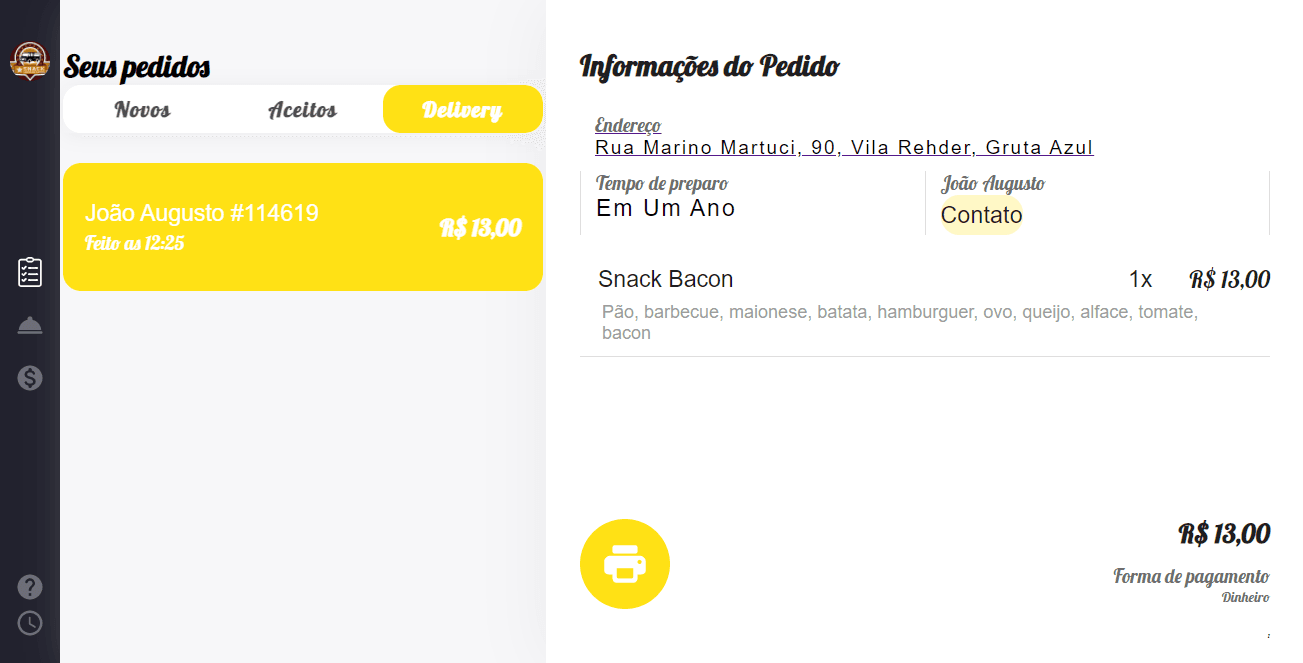1303x663 pixels.
Task: Click the Seus pedidos heading
Action: pyautogui.click(x=137, y=67)
